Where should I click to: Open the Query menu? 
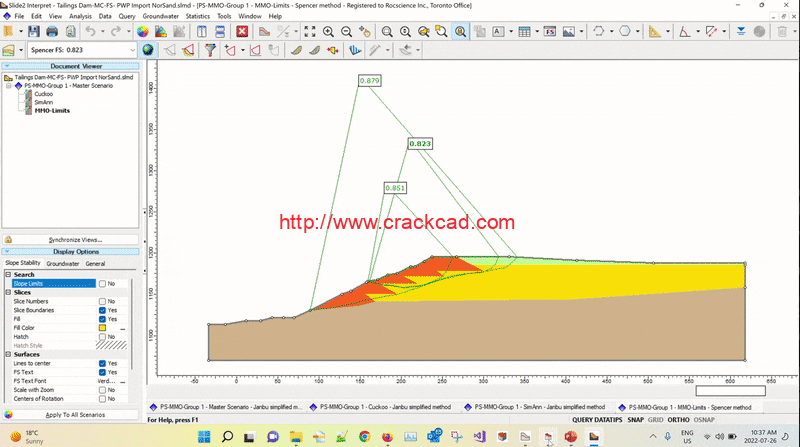coord(127,16)
